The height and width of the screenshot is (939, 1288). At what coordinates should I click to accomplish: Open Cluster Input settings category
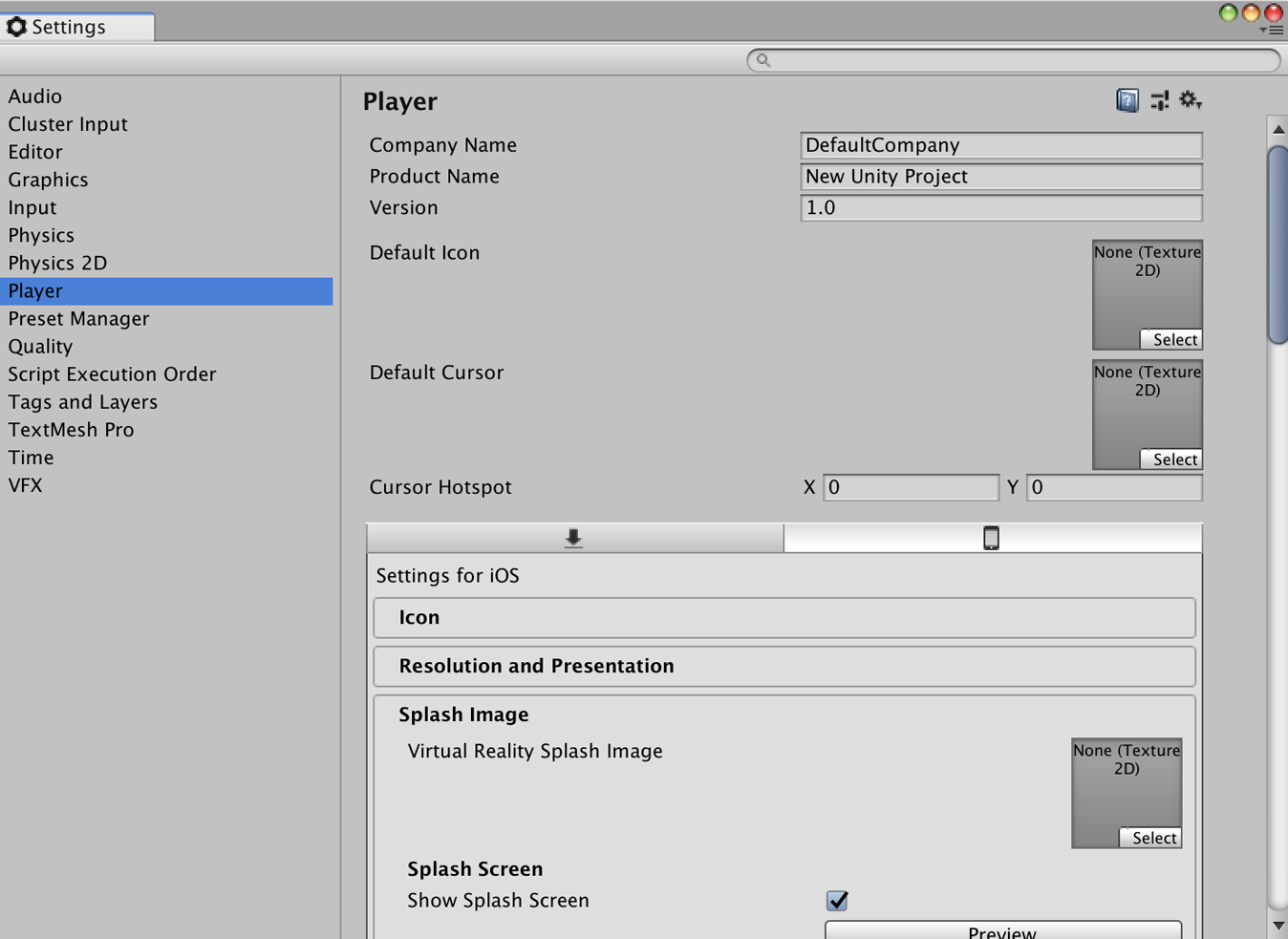166,124
